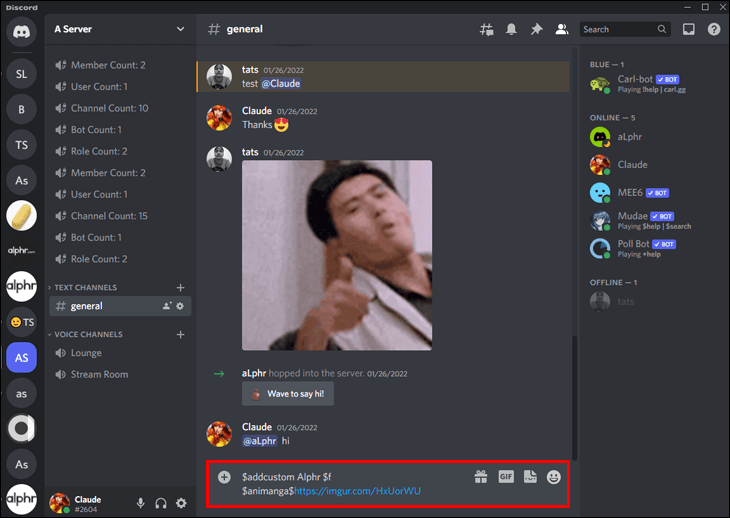Open the yellow pill server icon
The width and height of the screenshot is (730, 518).
[x=21, y=215]
